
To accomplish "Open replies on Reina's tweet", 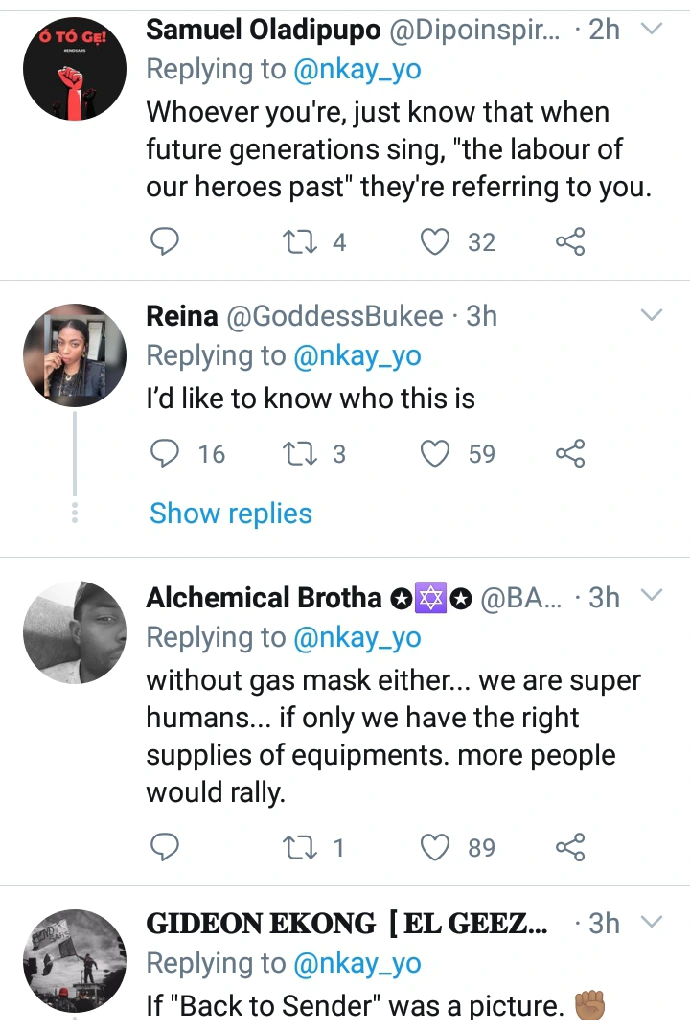I will pyautogui.click(x=164, y=454).
